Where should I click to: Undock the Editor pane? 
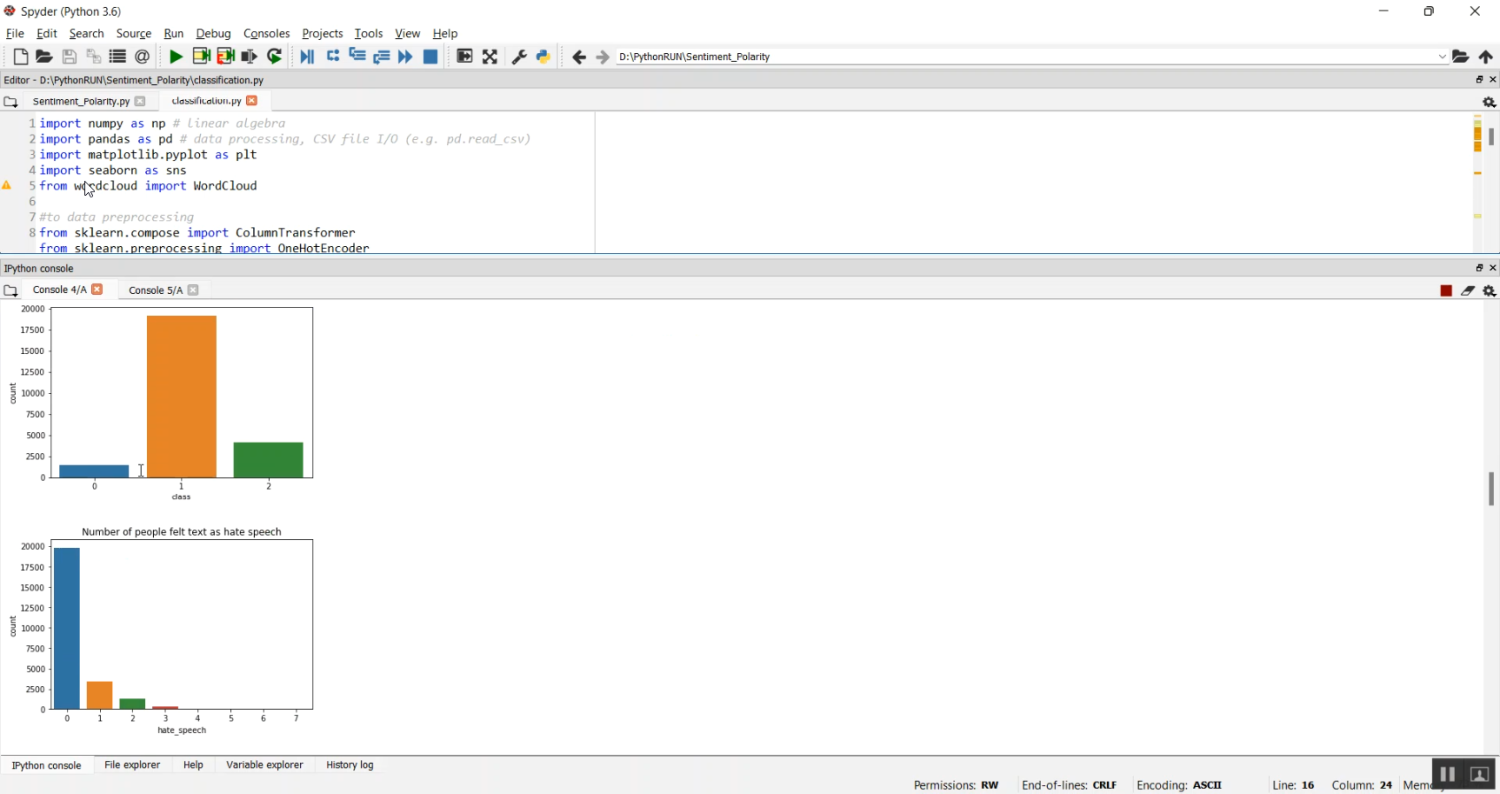tap(1480, 80)
